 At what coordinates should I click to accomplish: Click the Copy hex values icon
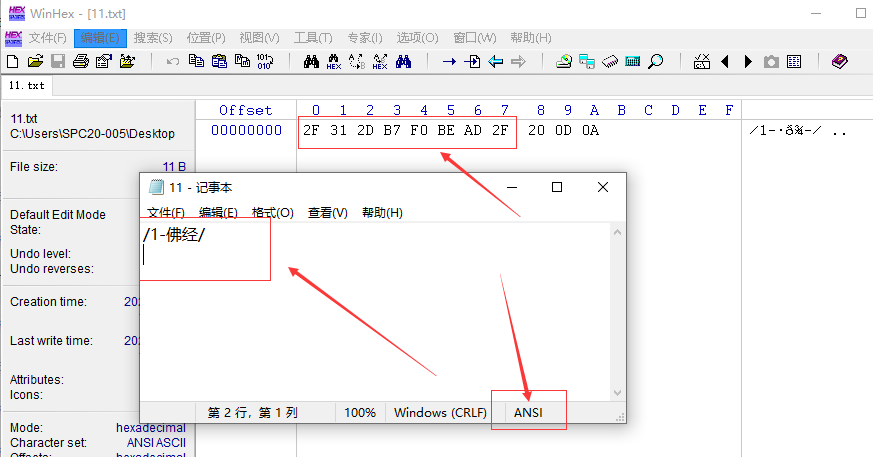pyautogui.click(x=242, y=61)
